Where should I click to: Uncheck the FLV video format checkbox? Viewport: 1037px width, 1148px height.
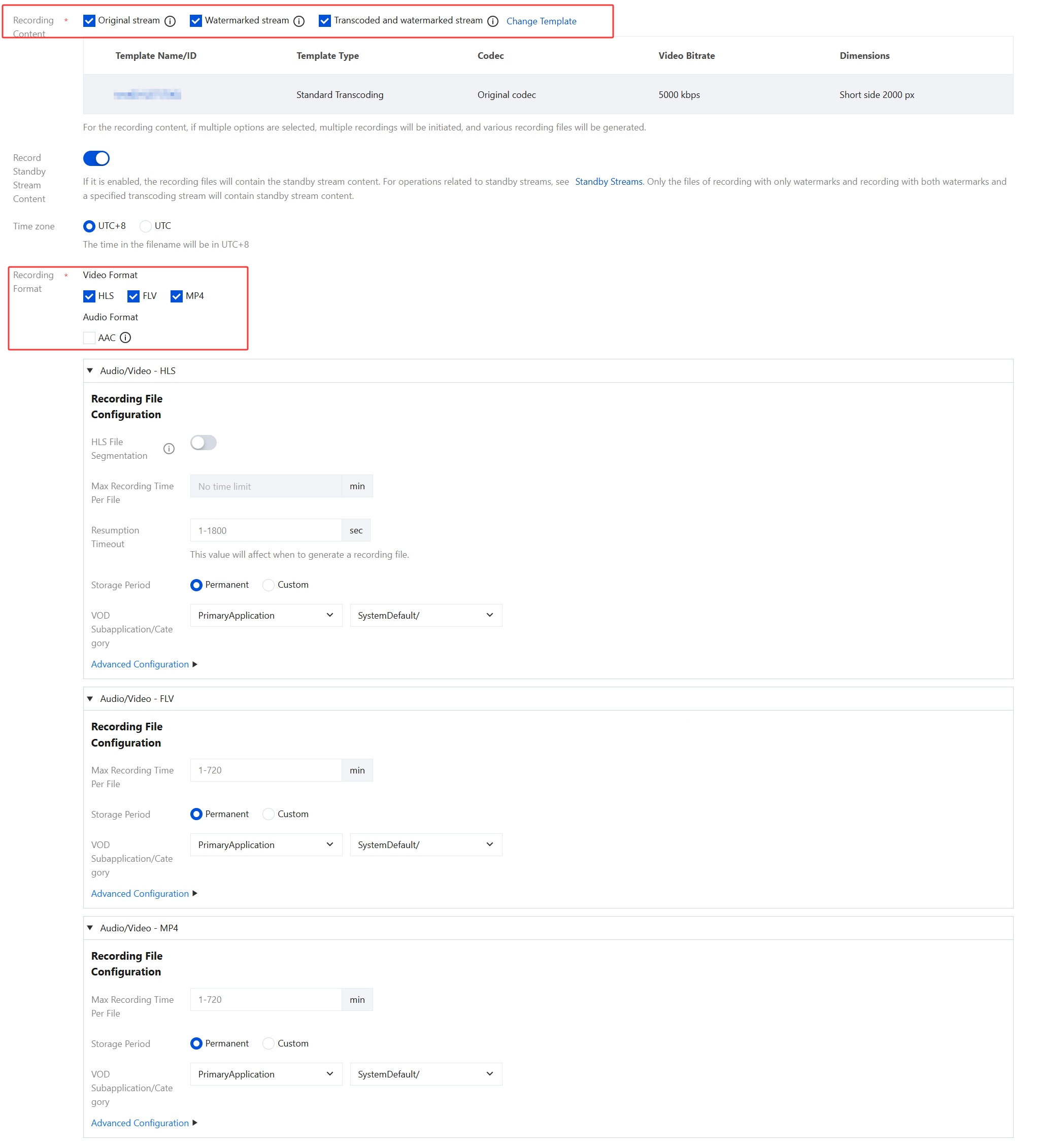coord(133,296)
